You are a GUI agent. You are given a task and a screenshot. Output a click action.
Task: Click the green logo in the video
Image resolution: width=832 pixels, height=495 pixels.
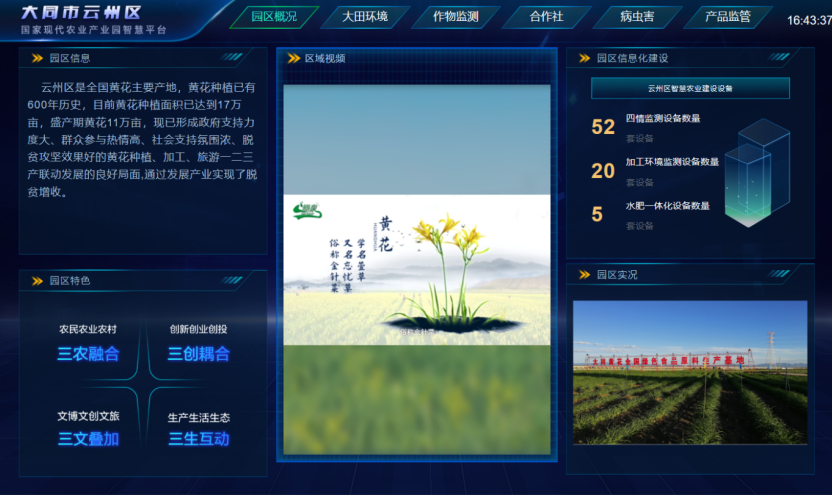[305, 210]
